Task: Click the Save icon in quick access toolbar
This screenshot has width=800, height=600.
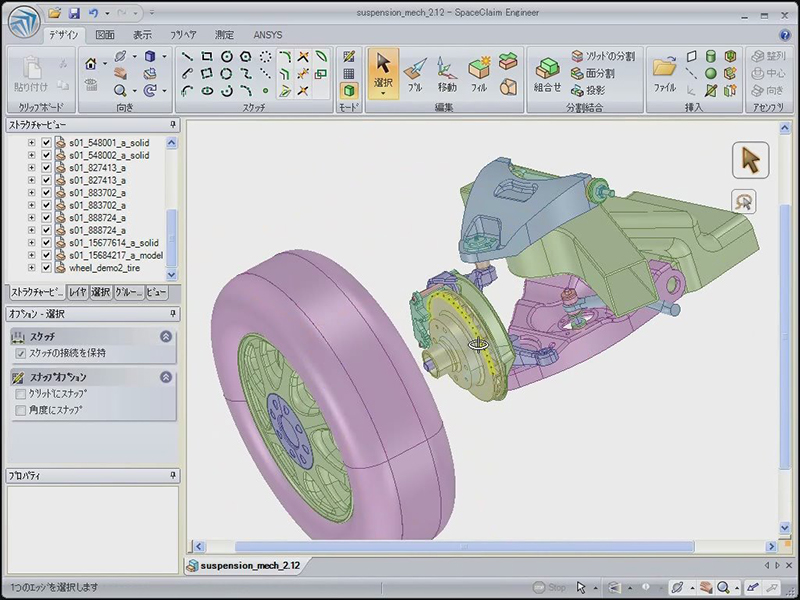Action: click(x=73, y=14)
